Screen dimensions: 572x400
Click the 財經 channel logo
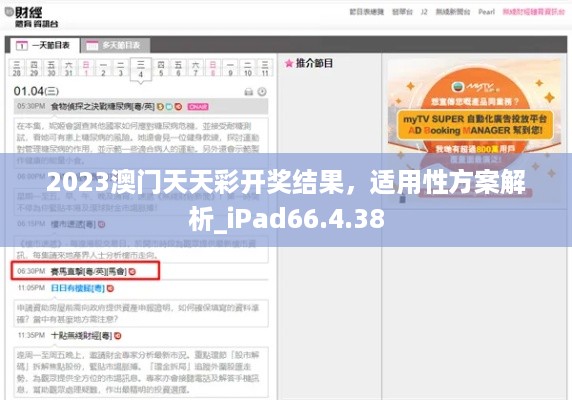[32, 17]
